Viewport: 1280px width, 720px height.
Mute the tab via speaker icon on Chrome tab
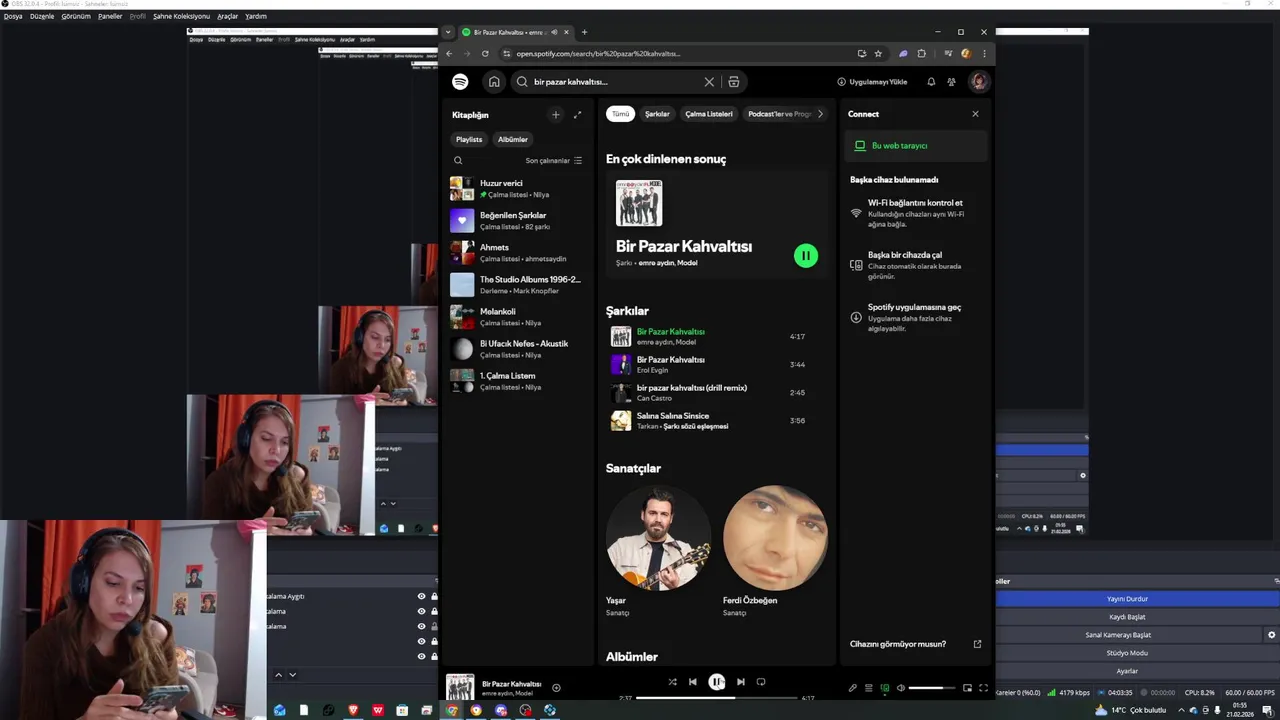554,32
